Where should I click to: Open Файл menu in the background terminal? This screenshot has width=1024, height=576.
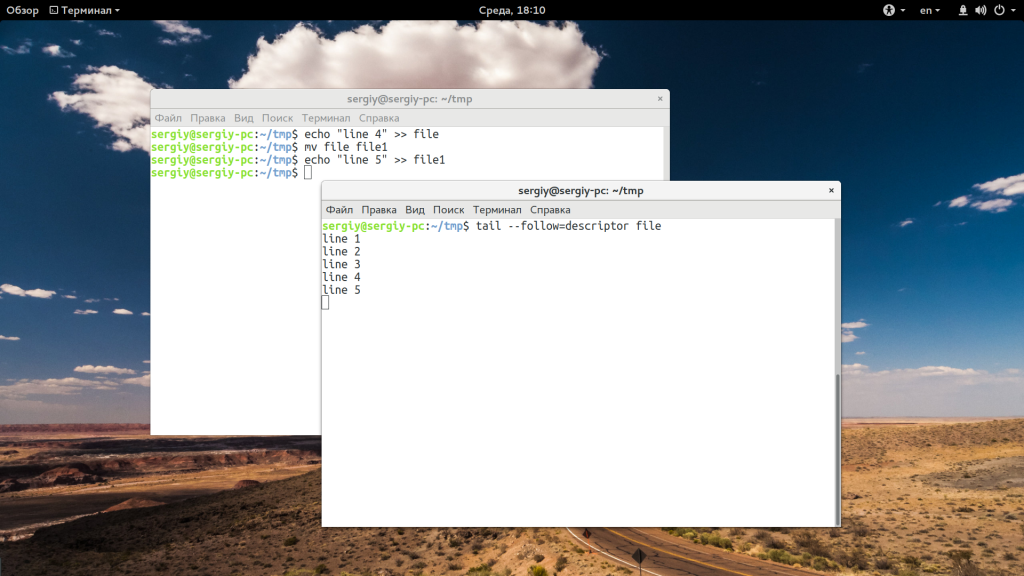coord(168,118)
